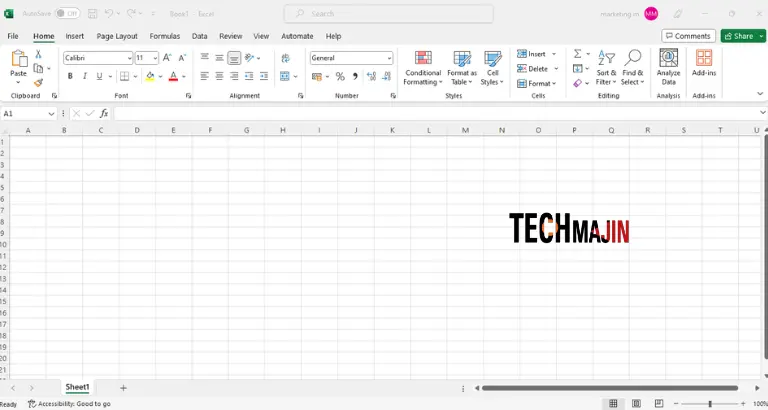This screenshot has height=410, width=768.
Task: Decrease font size with small A
Action: [182, 58]
